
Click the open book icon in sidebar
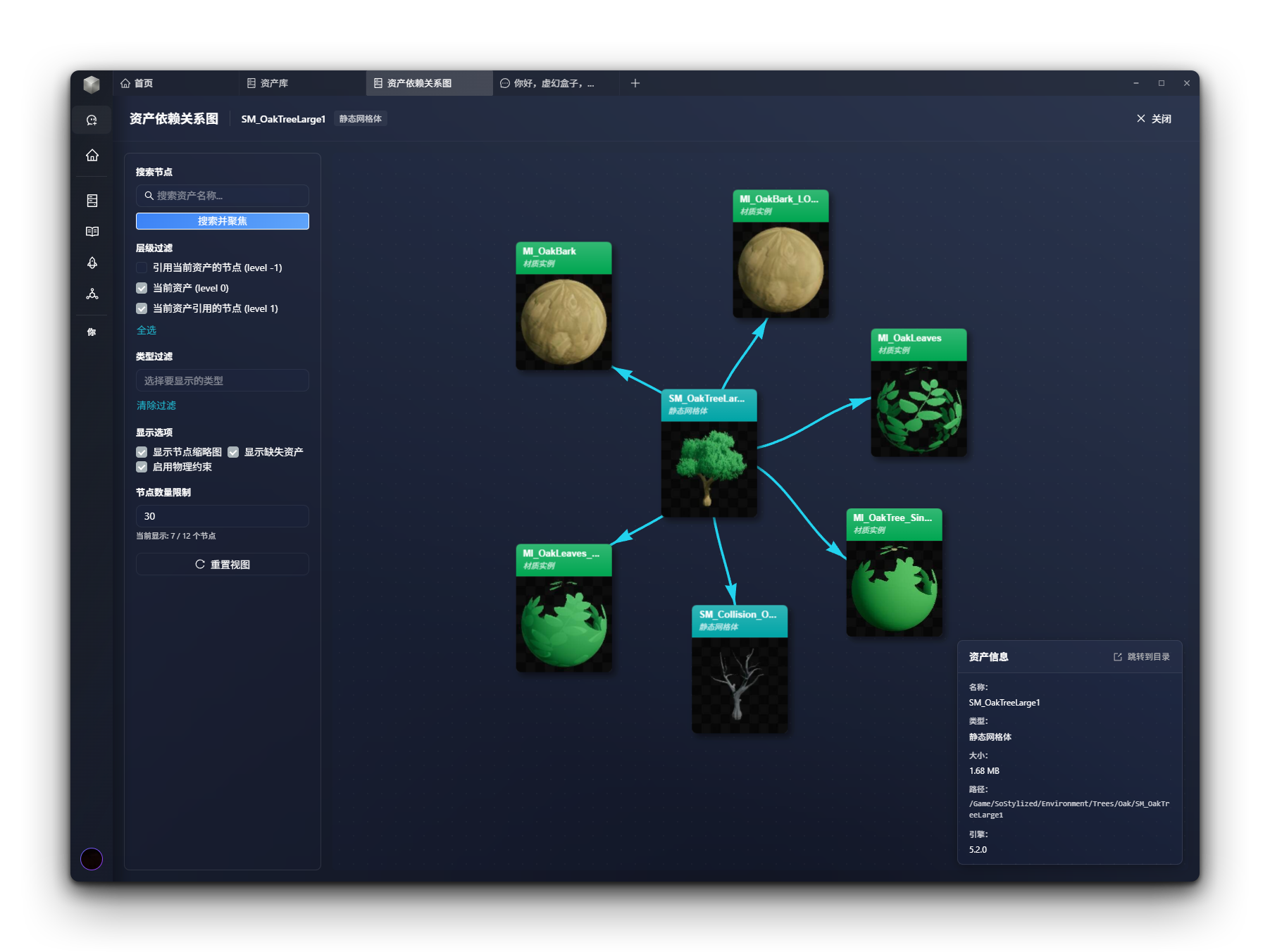click(x=92, y=232)
